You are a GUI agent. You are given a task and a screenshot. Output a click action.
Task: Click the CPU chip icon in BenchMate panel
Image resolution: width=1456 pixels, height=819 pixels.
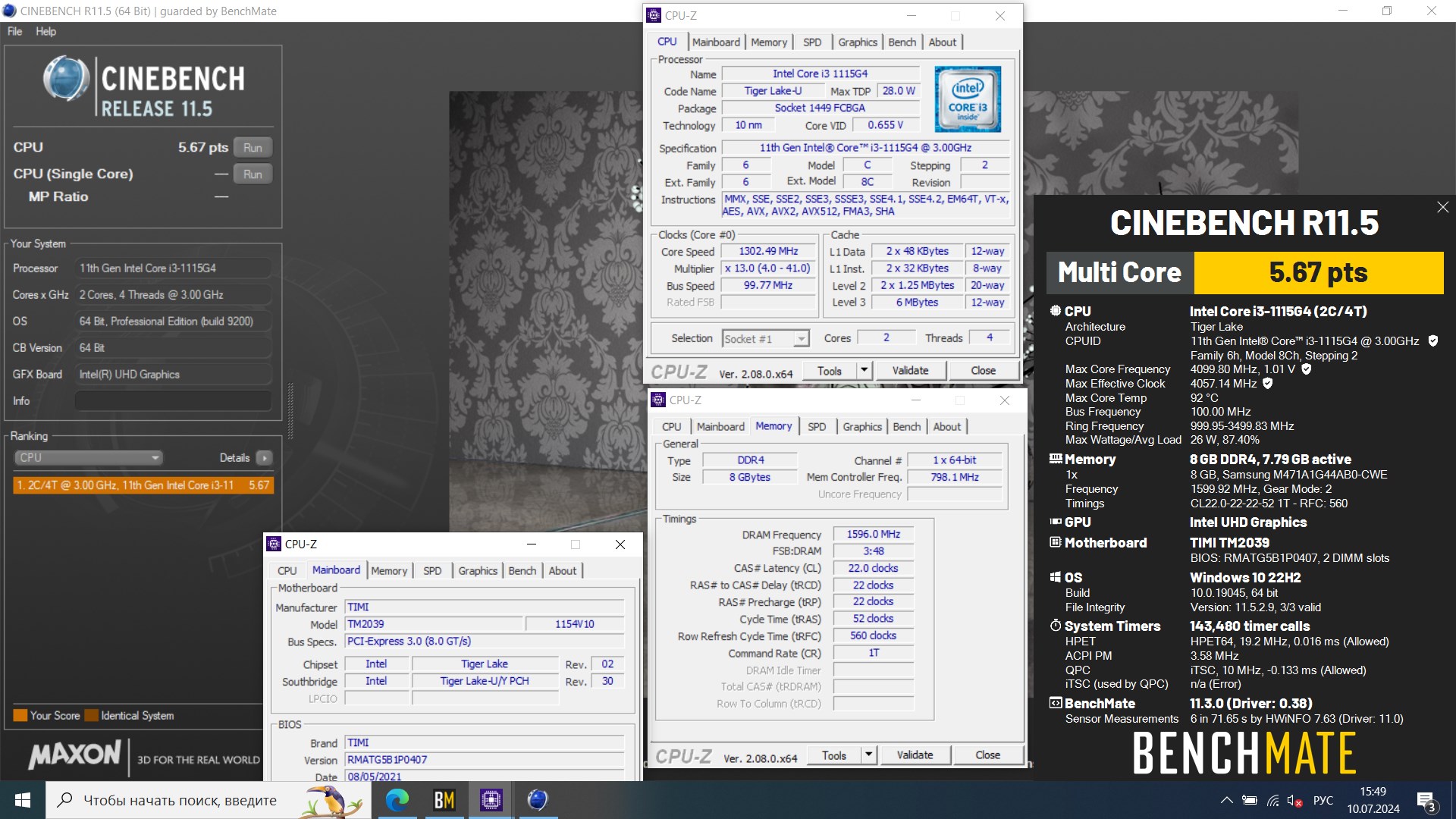point(1055,311)
